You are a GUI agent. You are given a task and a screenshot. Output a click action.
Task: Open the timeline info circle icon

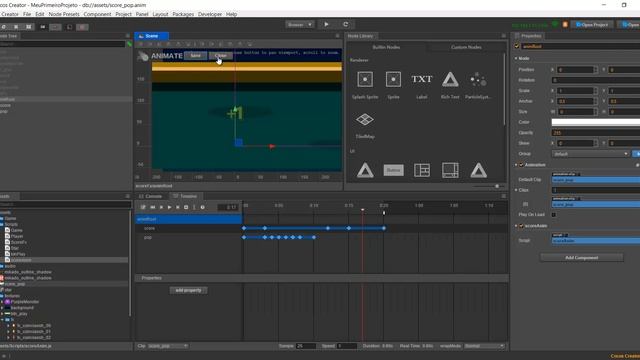[x=202, y=207]
